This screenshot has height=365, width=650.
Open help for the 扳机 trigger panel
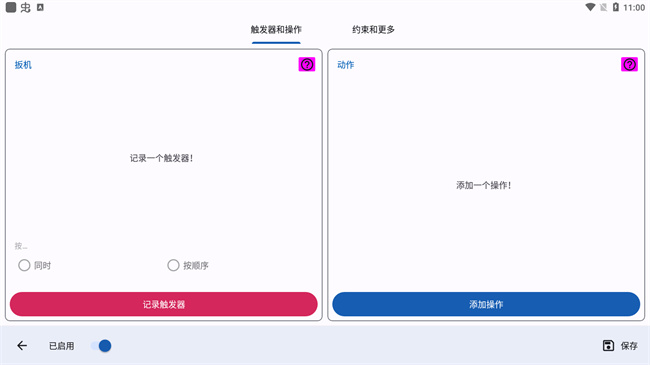[307, 64]
